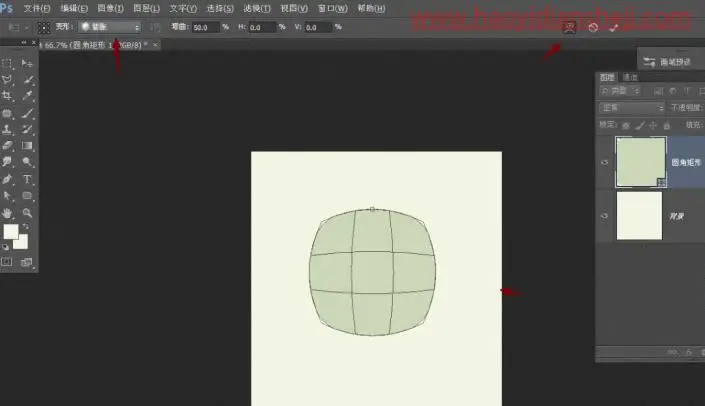Select the Healing Brush tool
This screenshot has height=406, width=705.
point(7,113)
